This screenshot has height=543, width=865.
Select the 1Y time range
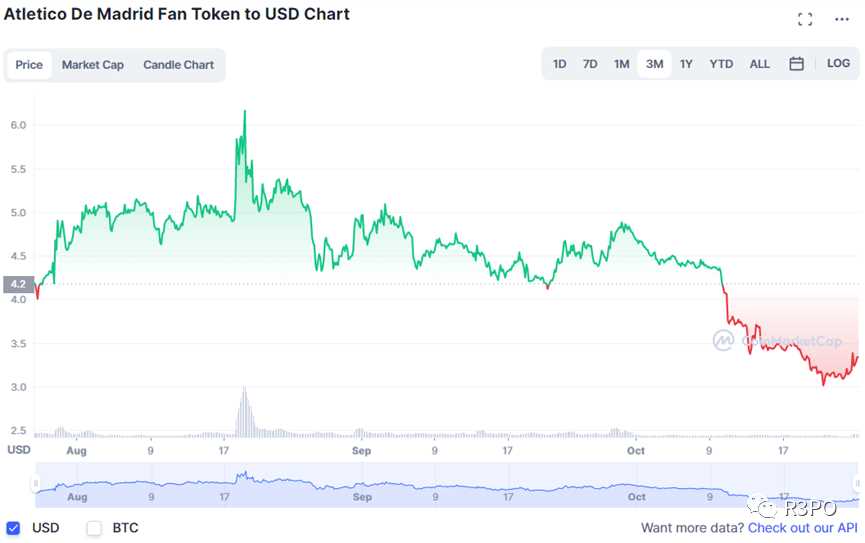click(x=686, y=64)
